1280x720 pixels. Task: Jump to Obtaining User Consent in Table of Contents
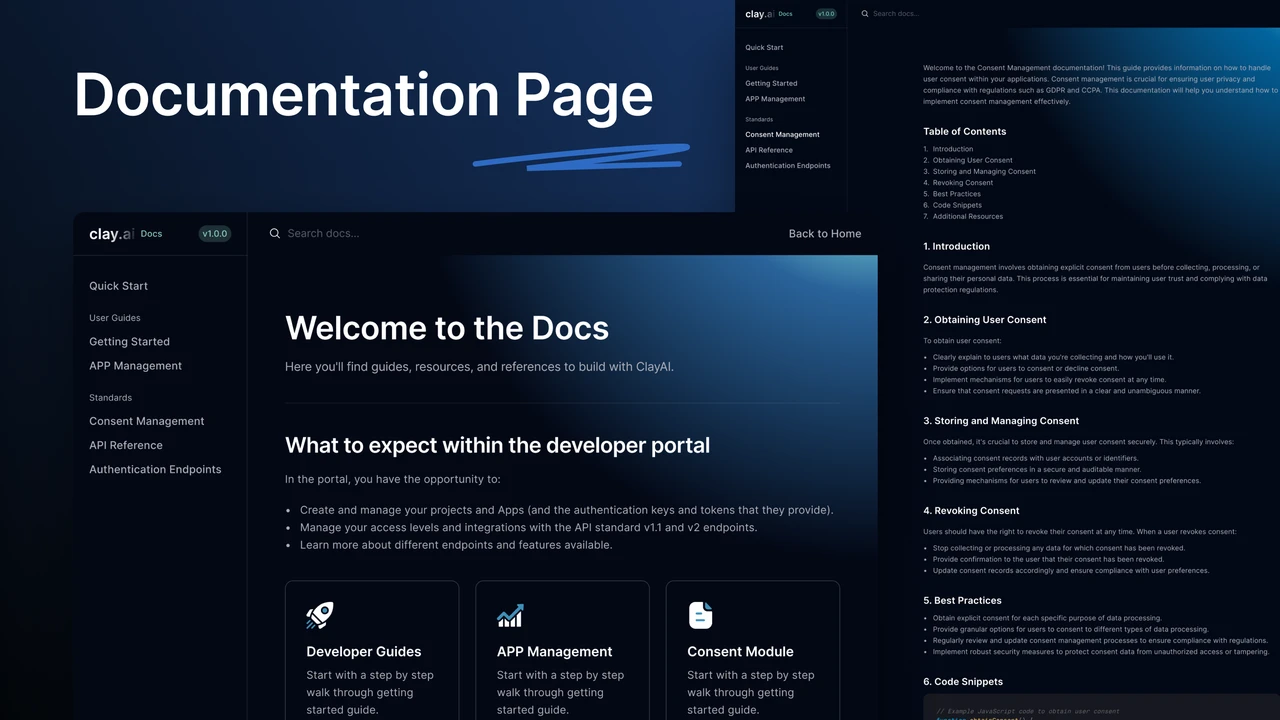tap(973, 160)
